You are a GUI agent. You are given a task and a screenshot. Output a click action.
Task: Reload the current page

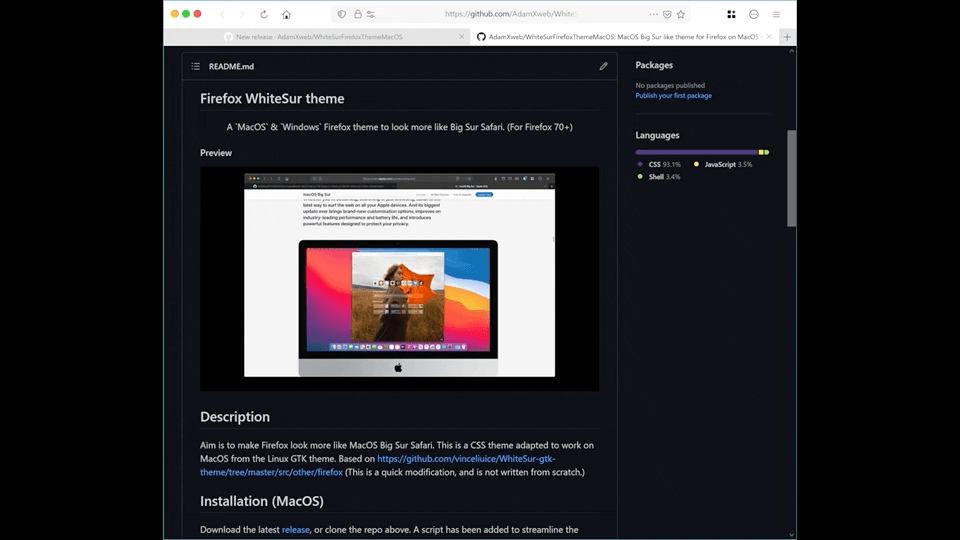click(264, 14)
